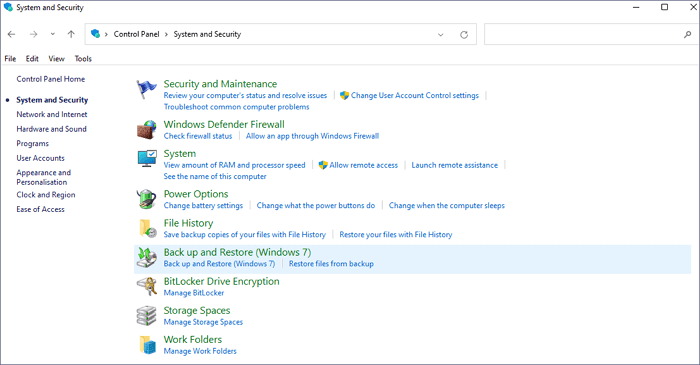Click Control Panel in the breadcrumb path
Viewport: 700px width, 365px height.
pyautogui.click(x=137, y=34)
